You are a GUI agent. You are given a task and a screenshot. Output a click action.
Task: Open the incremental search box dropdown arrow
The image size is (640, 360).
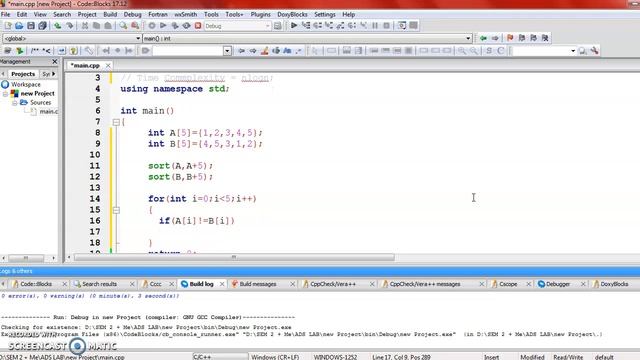click(x=227, y=51)
